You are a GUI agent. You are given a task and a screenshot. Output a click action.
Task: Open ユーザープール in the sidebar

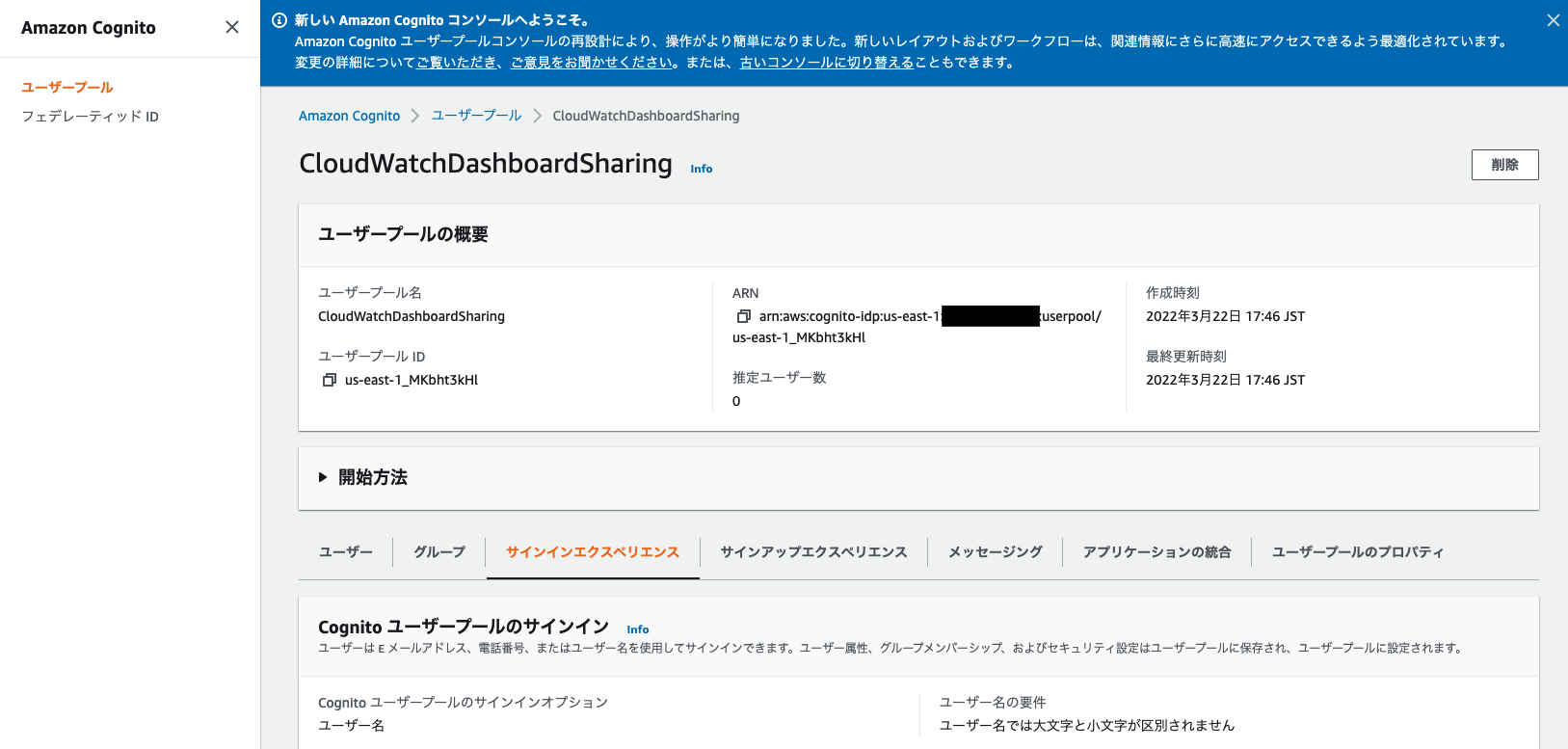67,87
